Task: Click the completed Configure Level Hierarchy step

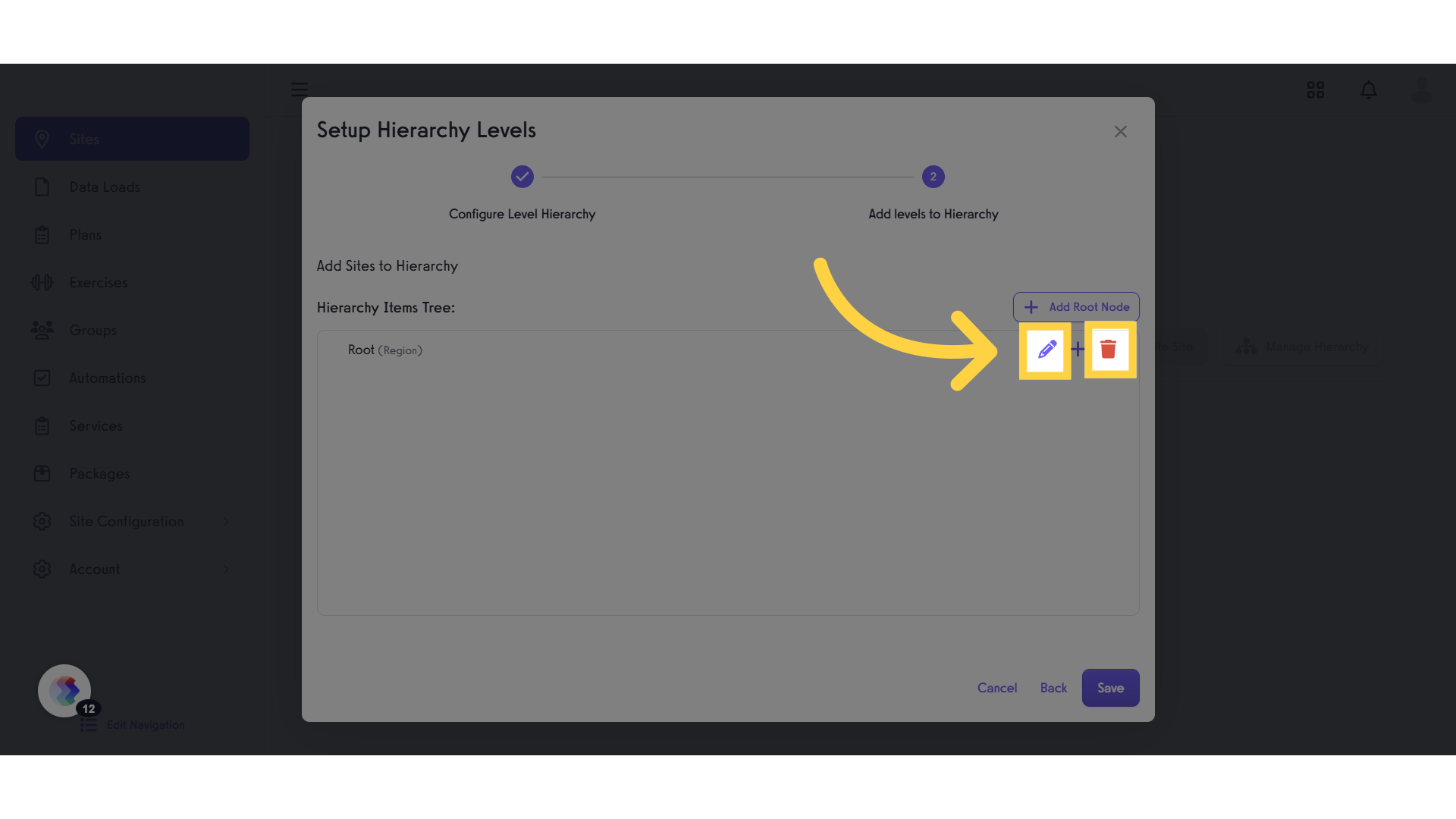Action: tap(522, 177)
